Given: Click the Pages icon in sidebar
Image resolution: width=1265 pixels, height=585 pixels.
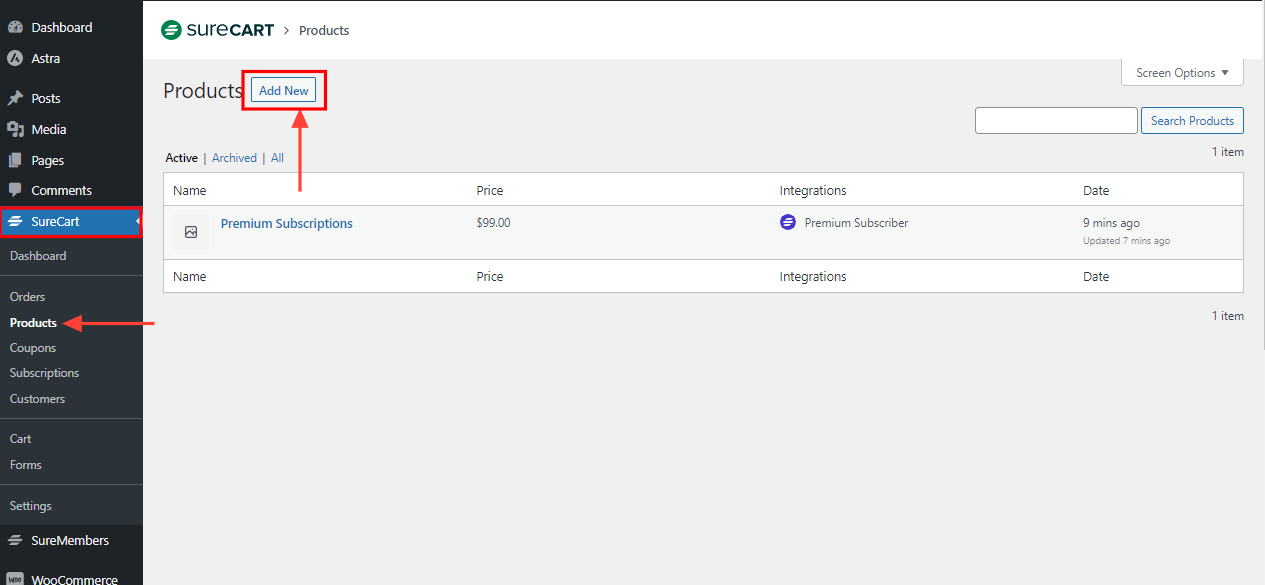Looking at the screenshot, I should click(15, 160).
